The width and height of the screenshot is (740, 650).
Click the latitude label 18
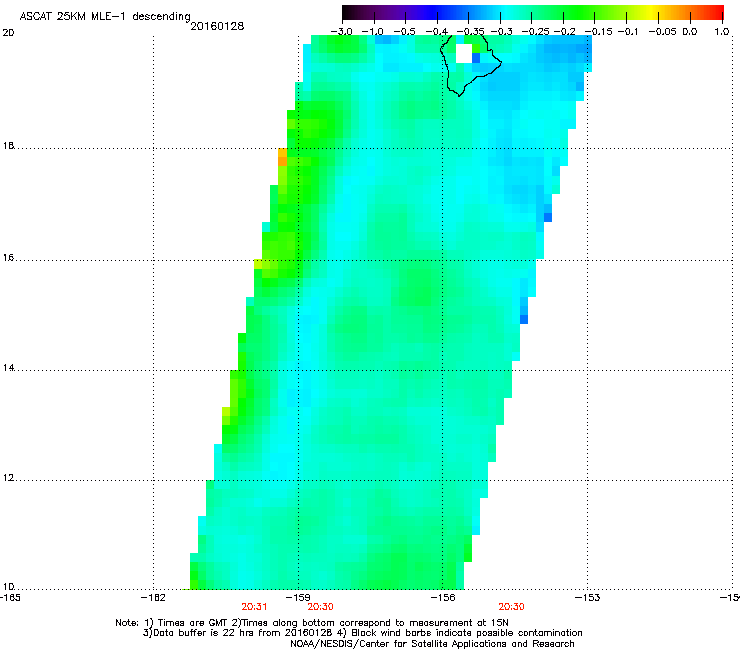[8, 145]
